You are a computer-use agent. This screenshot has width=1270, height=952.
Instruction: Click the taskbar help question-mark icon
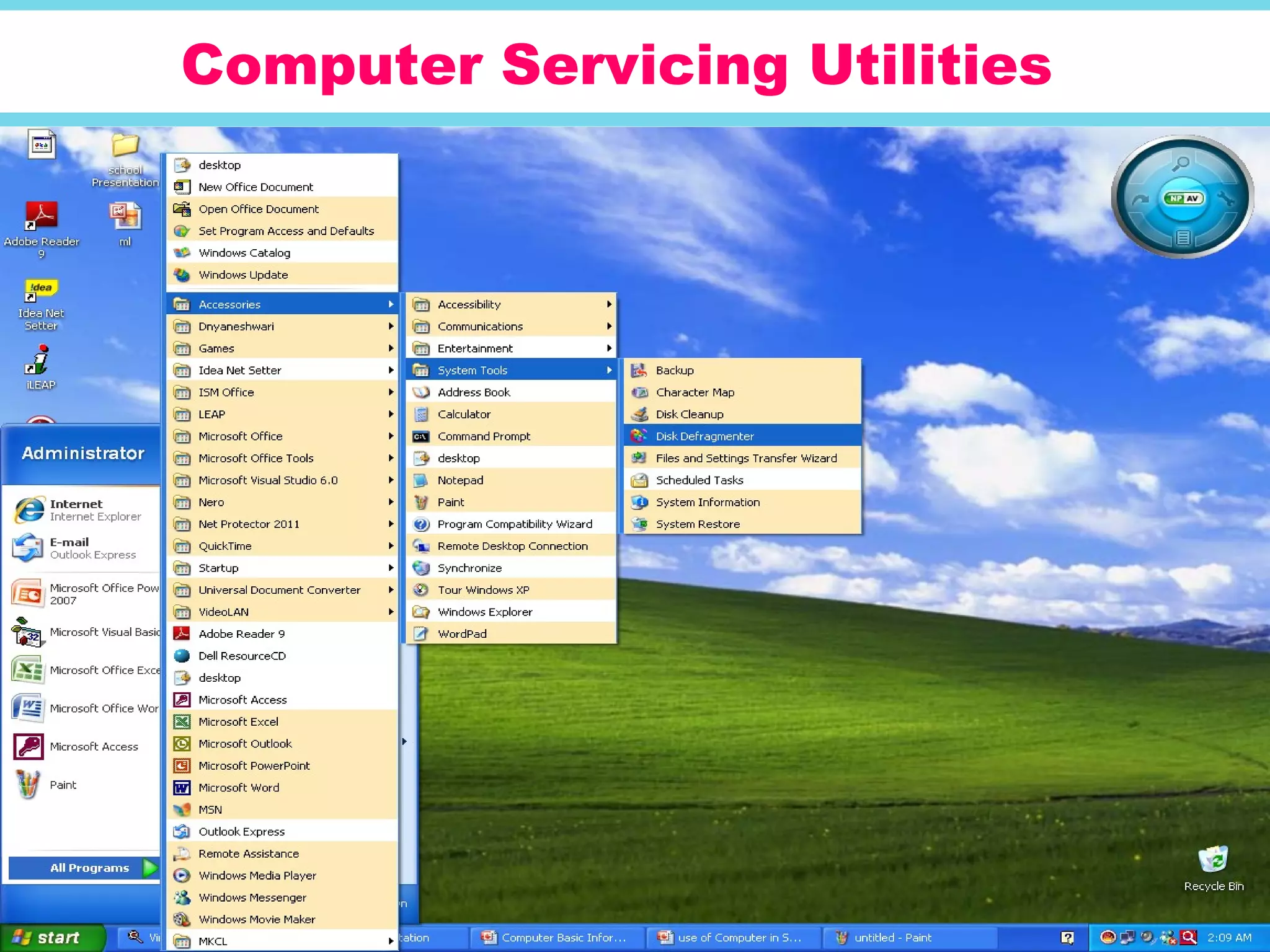pos(1067,938)
